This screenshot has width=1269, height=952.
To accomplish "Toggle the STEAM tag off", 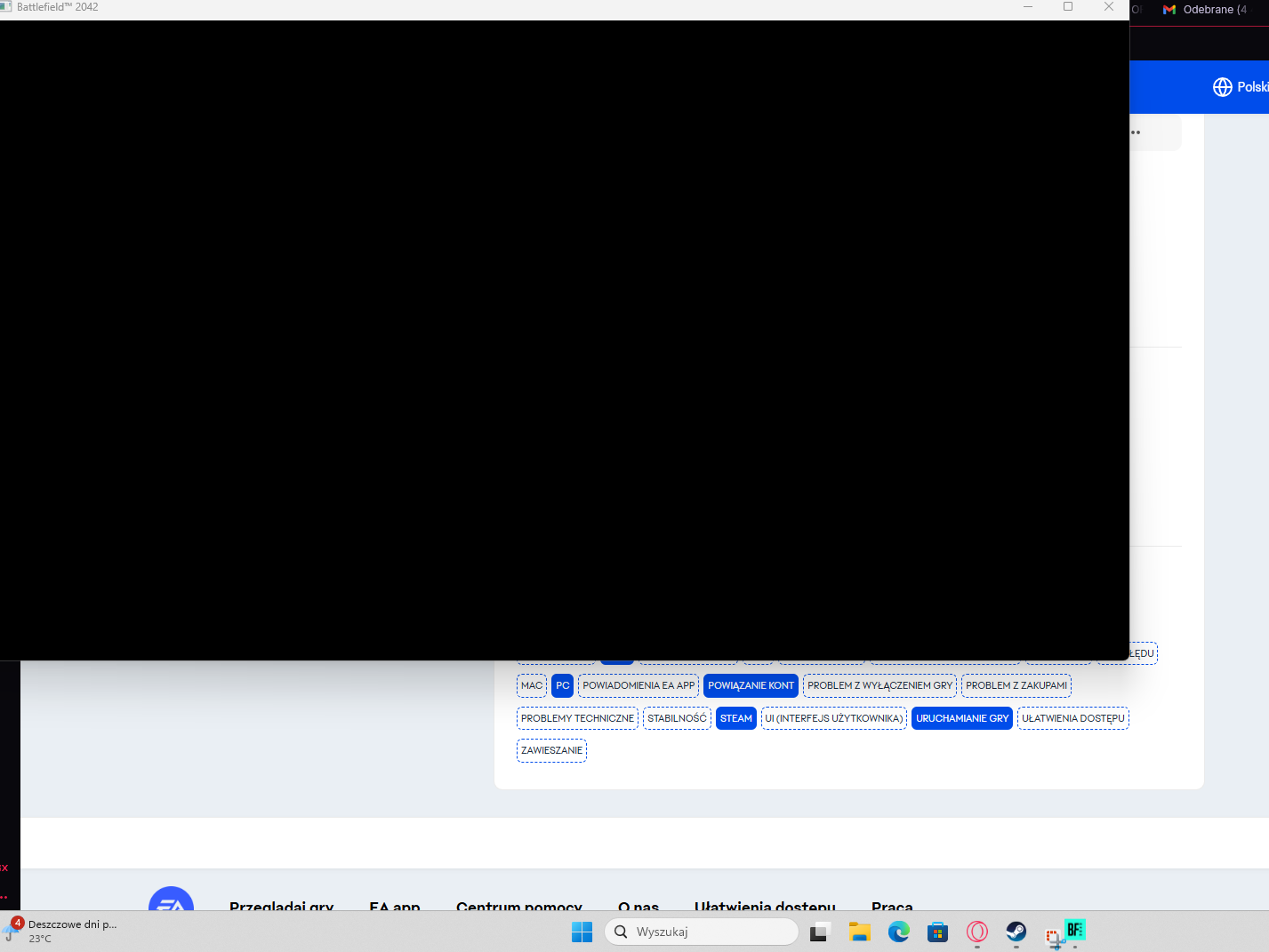I will (735, 718).
